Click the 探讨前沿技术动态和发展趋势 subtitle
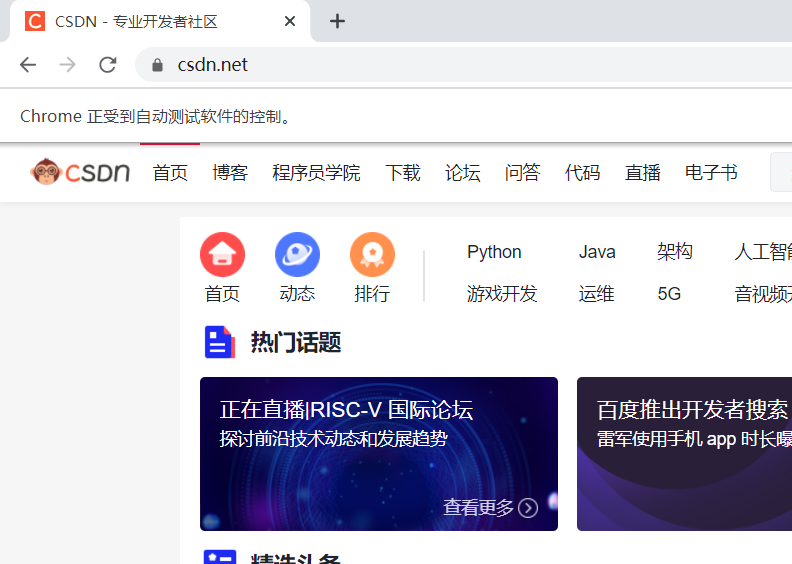This screenshot has height=564, width=792. [333, 438]
